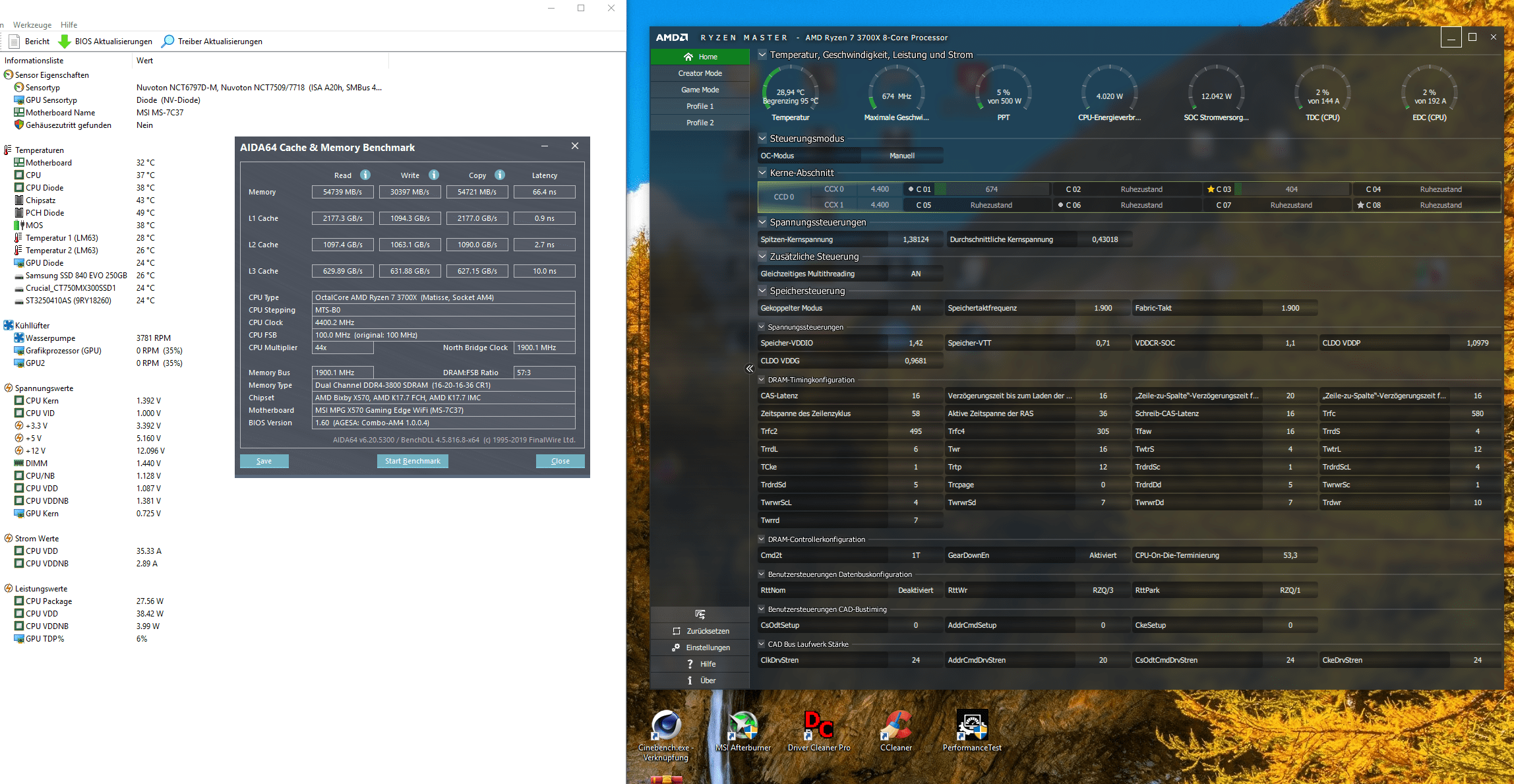Open the Hilfe menu in AIDA64
The height and width of the screenshot is (784, 1514).
[69, 25]
